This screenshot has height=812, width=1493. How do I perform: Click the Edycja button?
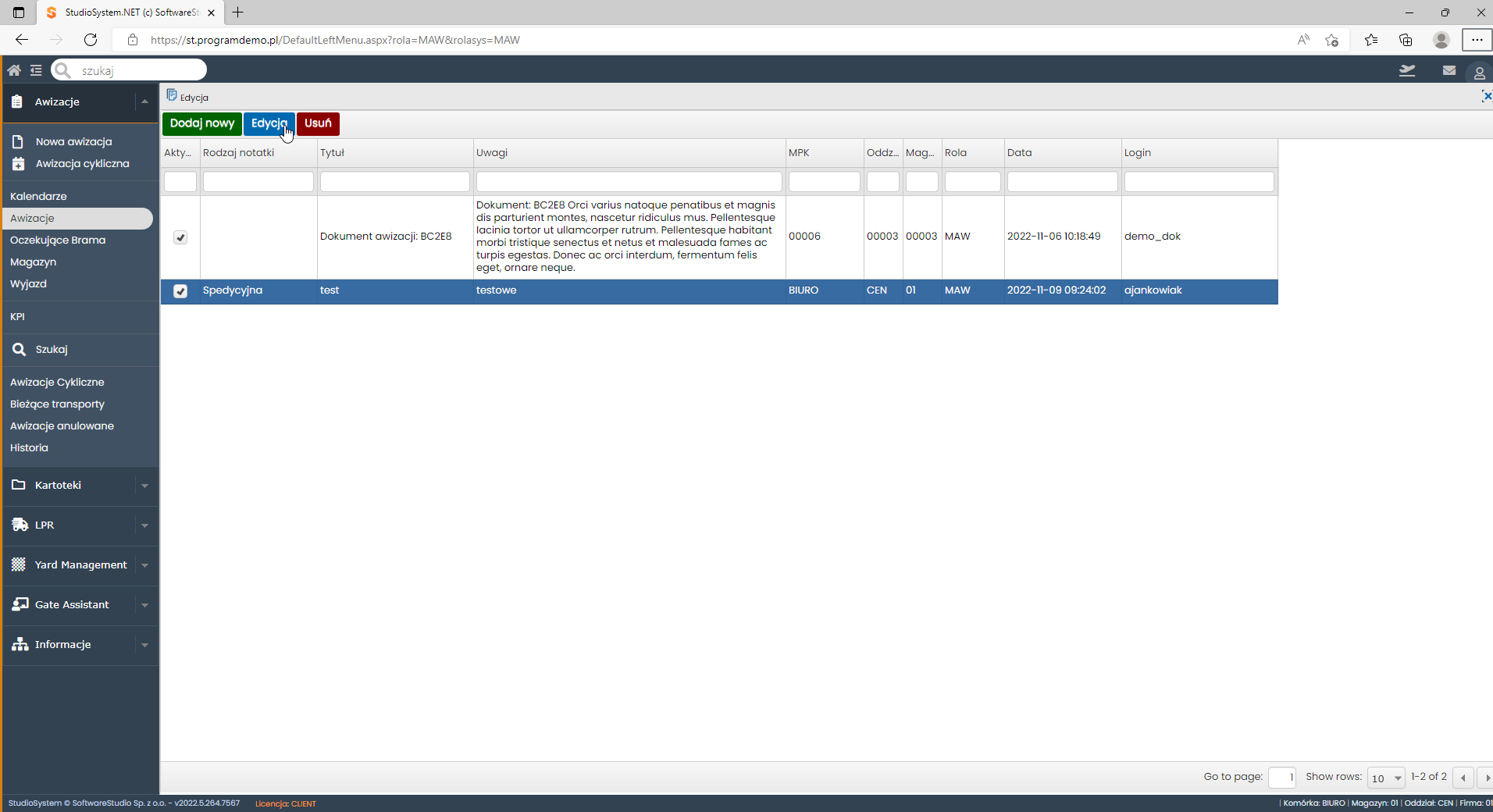(x=269, y=123)
